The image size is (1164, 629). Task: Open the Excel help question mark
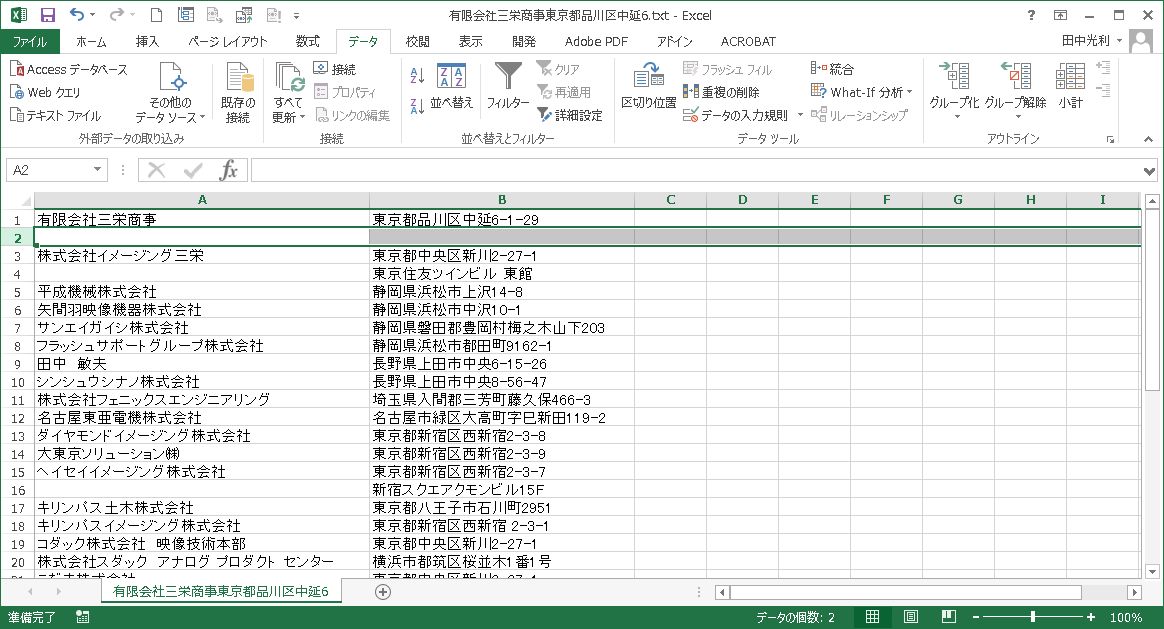1031,15
